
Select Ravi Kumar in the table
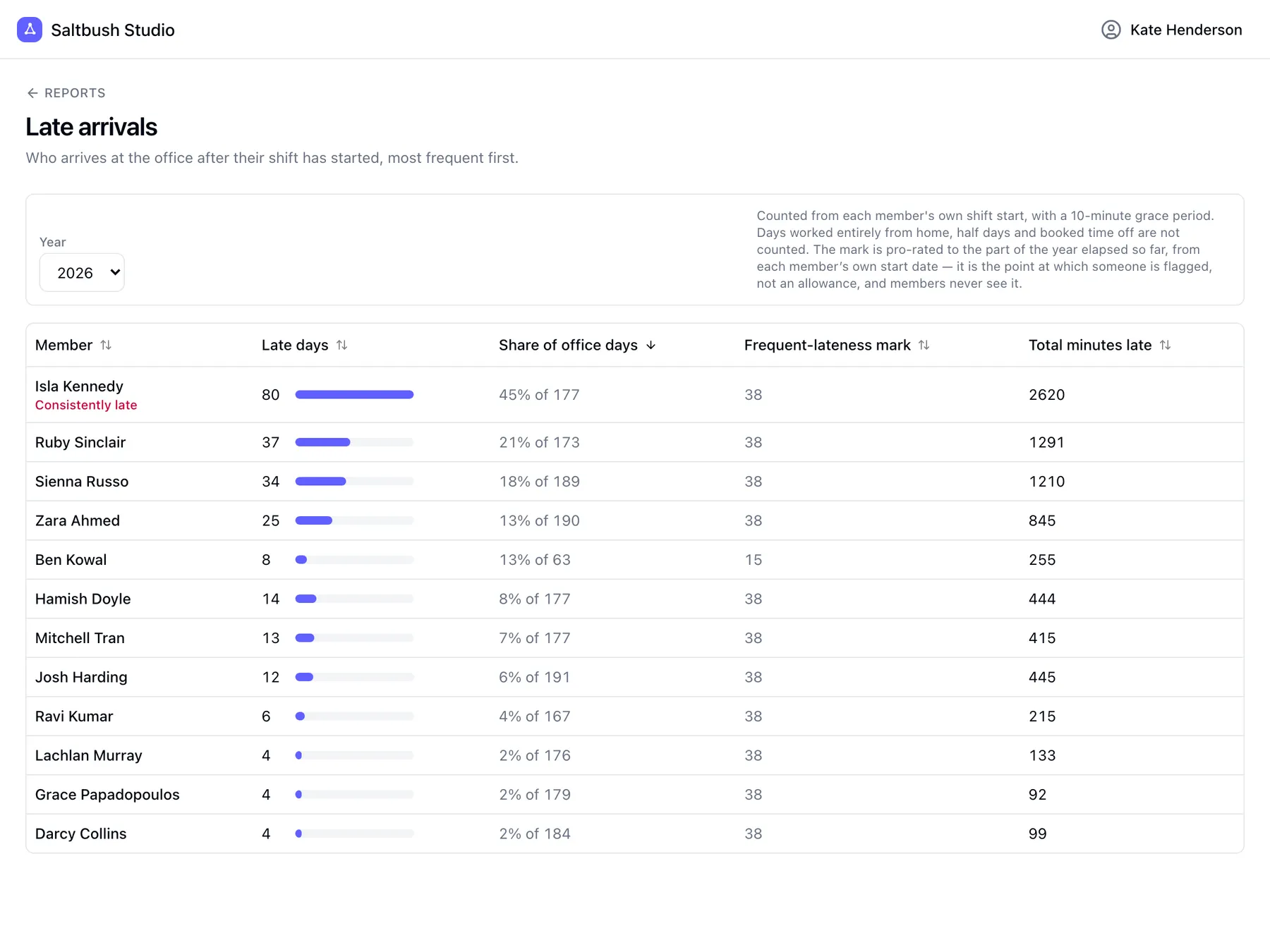pyautogui.click(x=74, y=716)
